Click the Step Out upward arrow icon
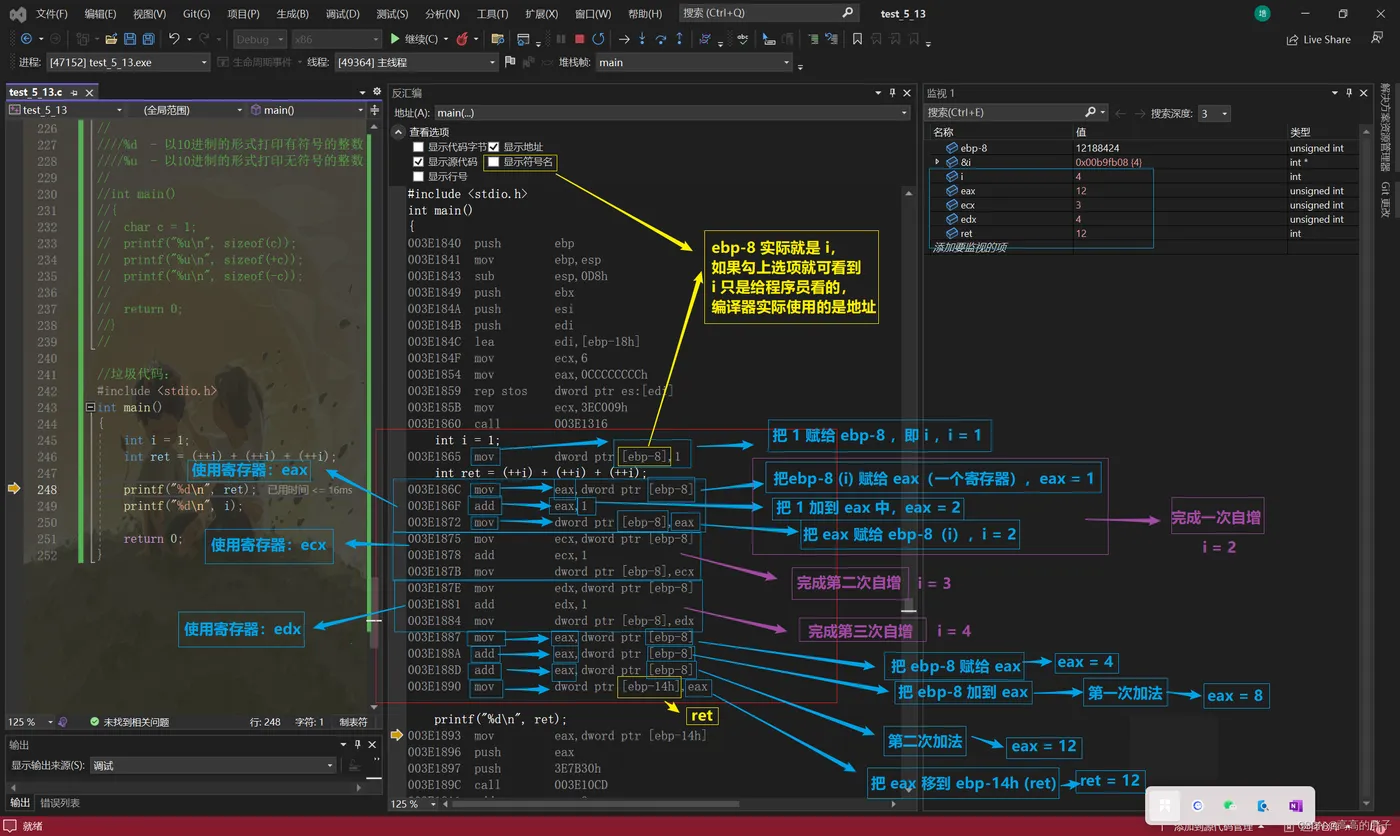Image resolution: width=1400 pixels, height=836 pixels. click(680, 39)
